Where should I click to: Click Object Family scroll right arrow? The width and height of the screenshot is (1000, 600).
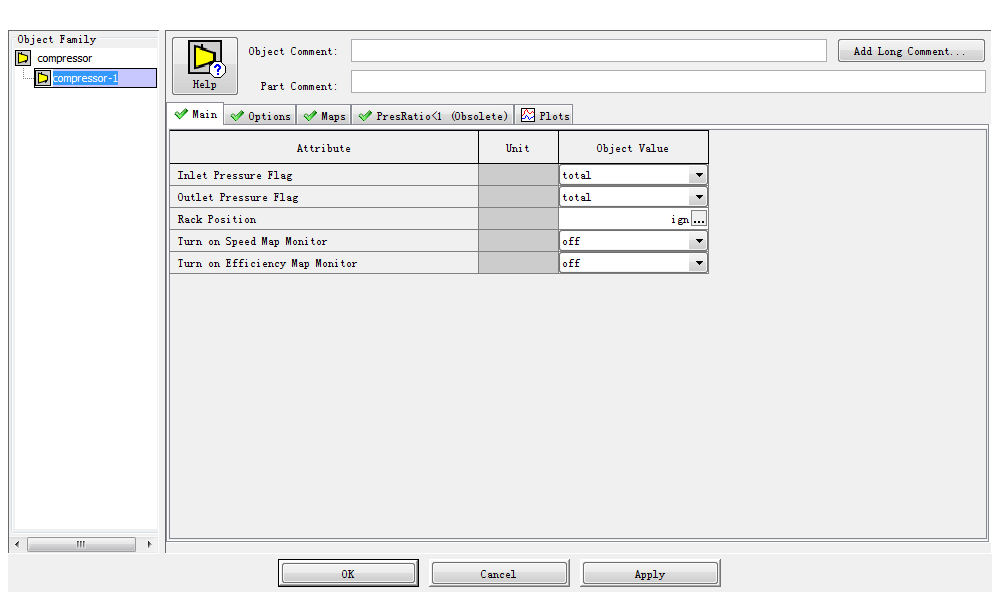pyautogui.click(x=149, y=544)
